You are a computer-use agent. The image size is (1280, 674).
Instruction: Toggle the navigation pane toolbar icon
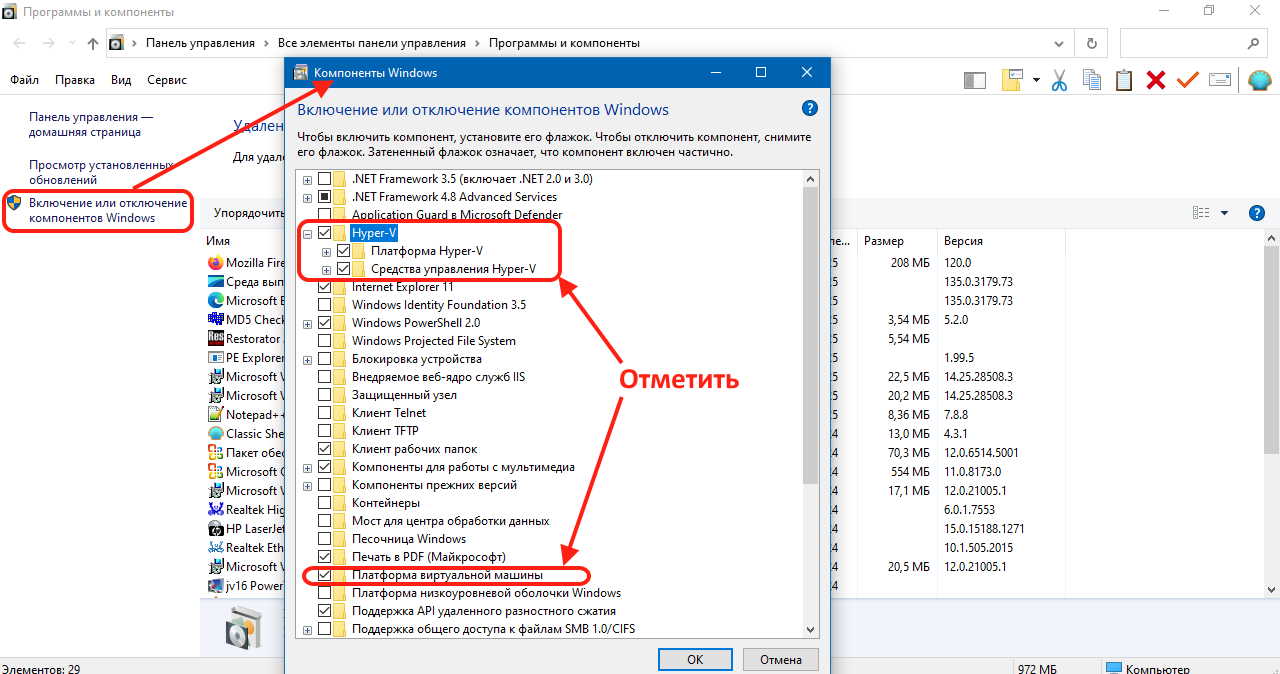(x=975, y=80)
